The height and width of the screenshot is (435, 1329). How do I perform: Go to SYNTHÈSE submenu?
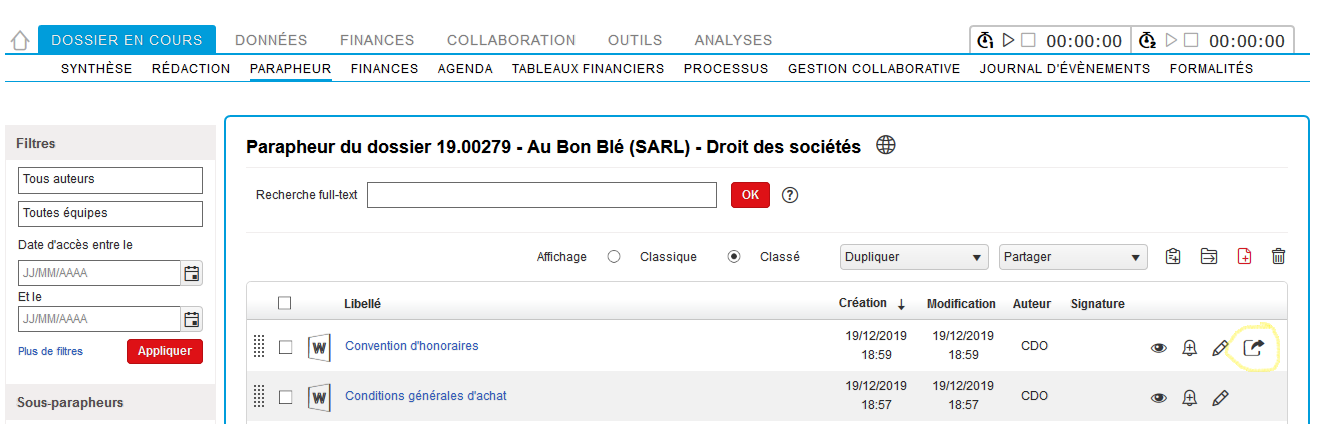pos(96,69)
